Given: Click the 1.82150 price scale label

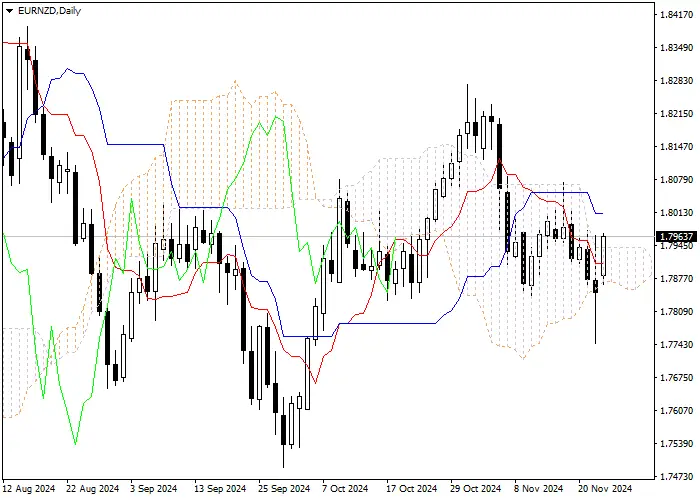Looking at the screenshot, I should [x=677, y=114].
